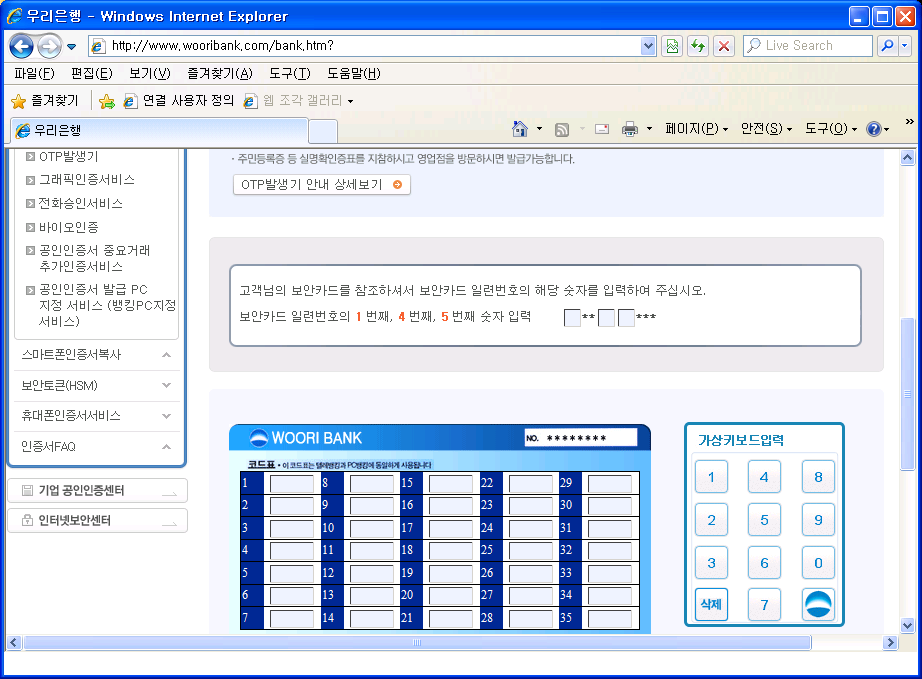The height and width of the screenshot is (679, 922).
Task: Open the 보기(V) menu
Action: tap(149, 73)
